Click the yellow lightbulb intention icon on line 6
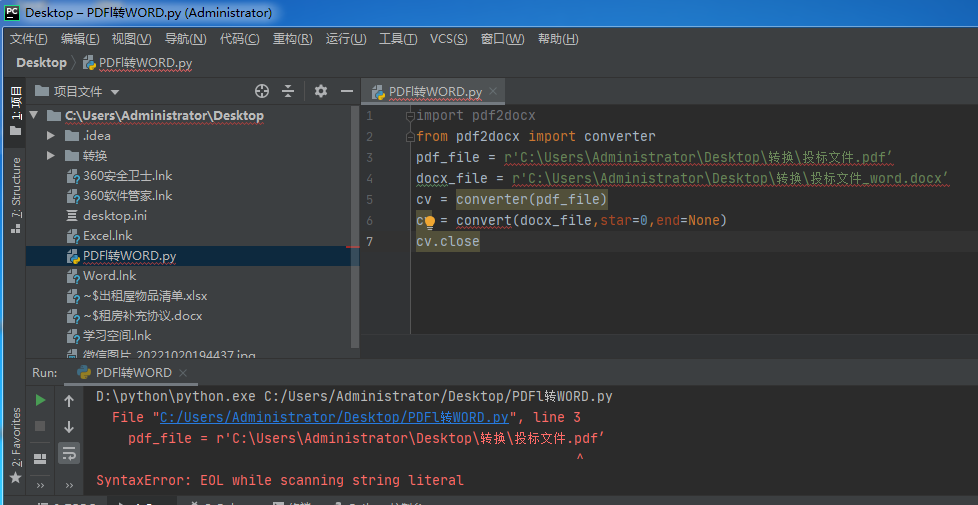The height and width of the screenshot is (505, 978). (429, 221)
